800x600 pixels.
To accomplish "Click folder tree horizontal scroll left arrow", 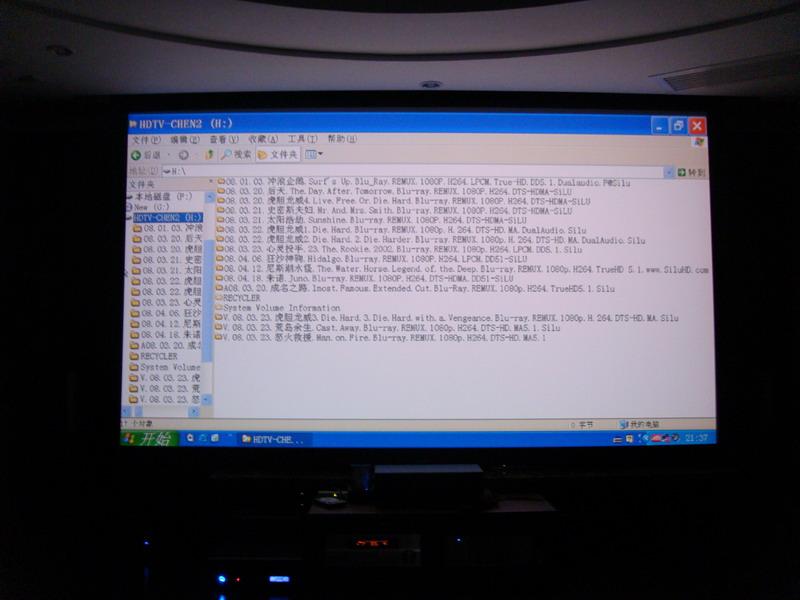I will pyautogui.click(x=127, y=411).
